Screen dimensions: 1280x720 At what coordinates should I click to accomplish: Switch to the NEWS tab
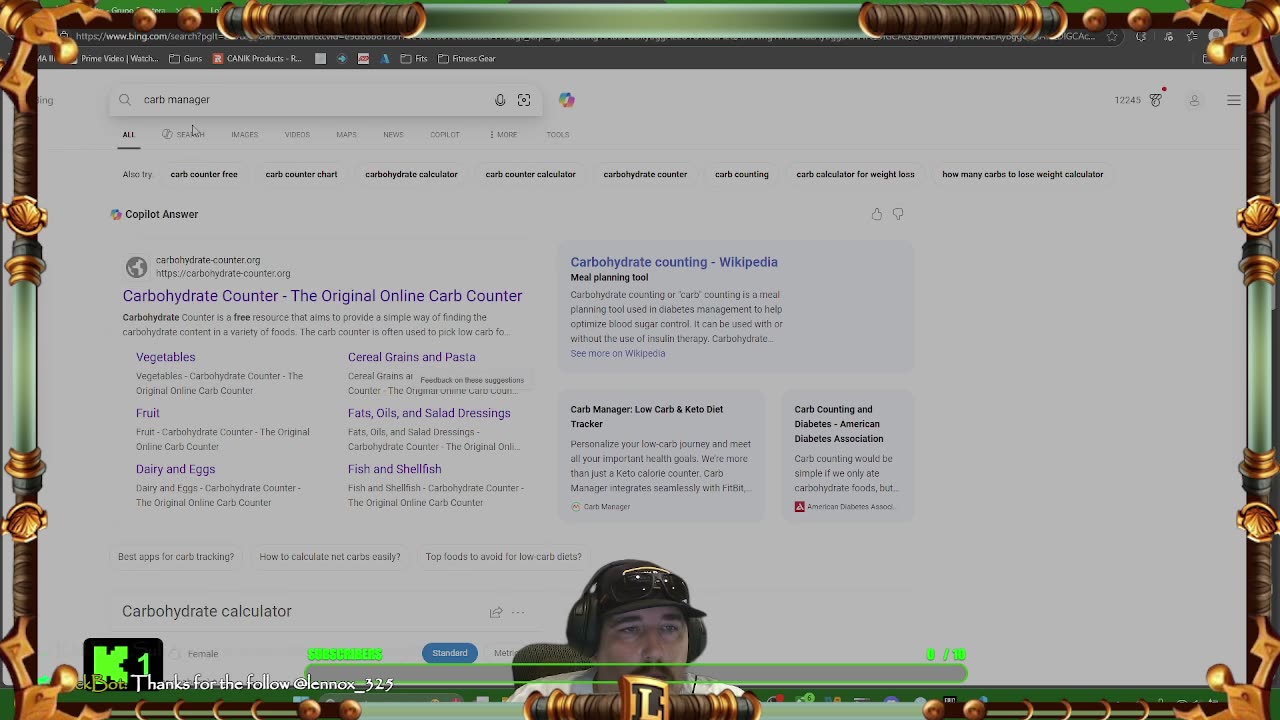[x=393, y=134]
